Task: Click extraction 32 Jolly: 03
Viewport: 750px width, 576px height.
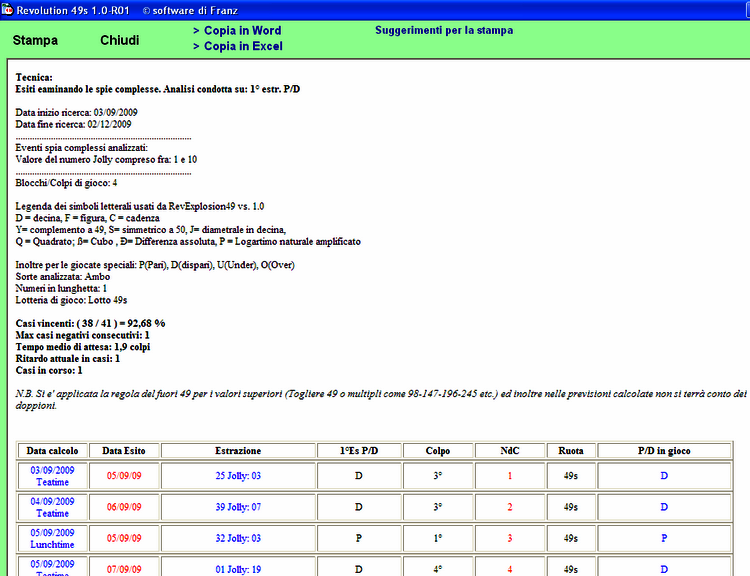Action: tap(238, 538)
